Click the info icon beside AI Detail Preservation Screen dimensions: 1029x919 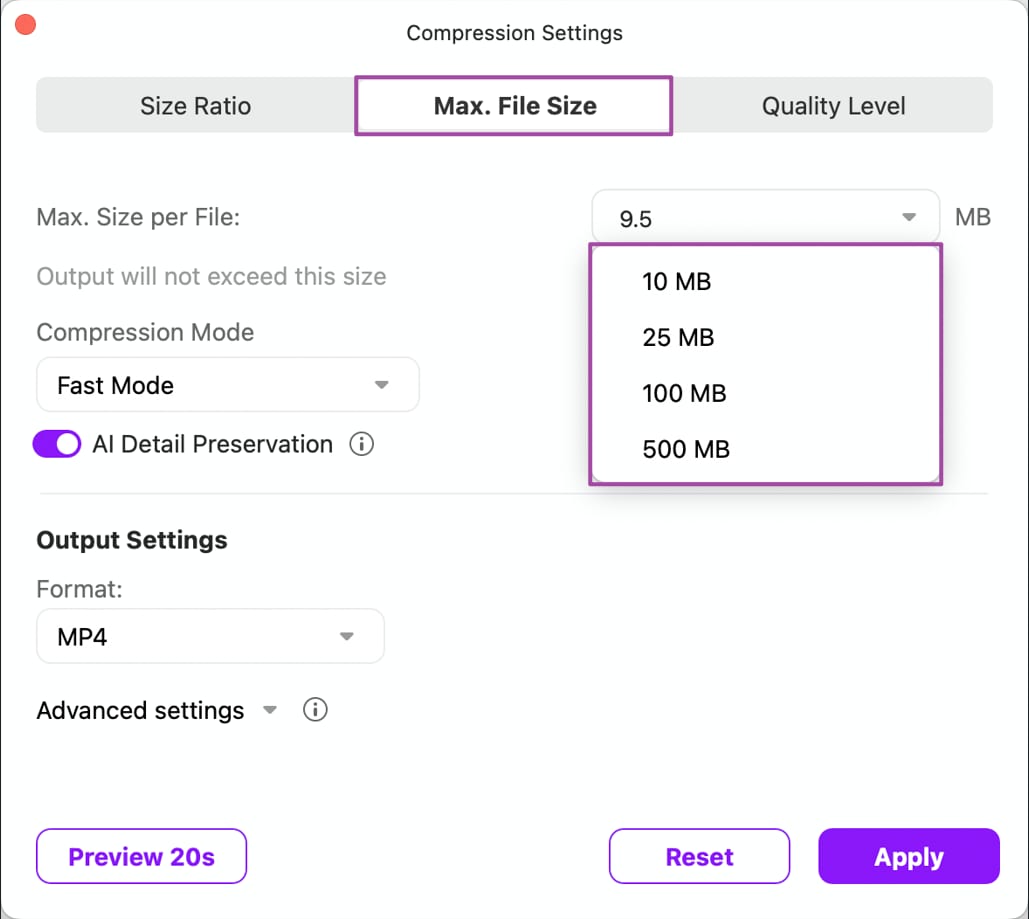pos(362,444)
